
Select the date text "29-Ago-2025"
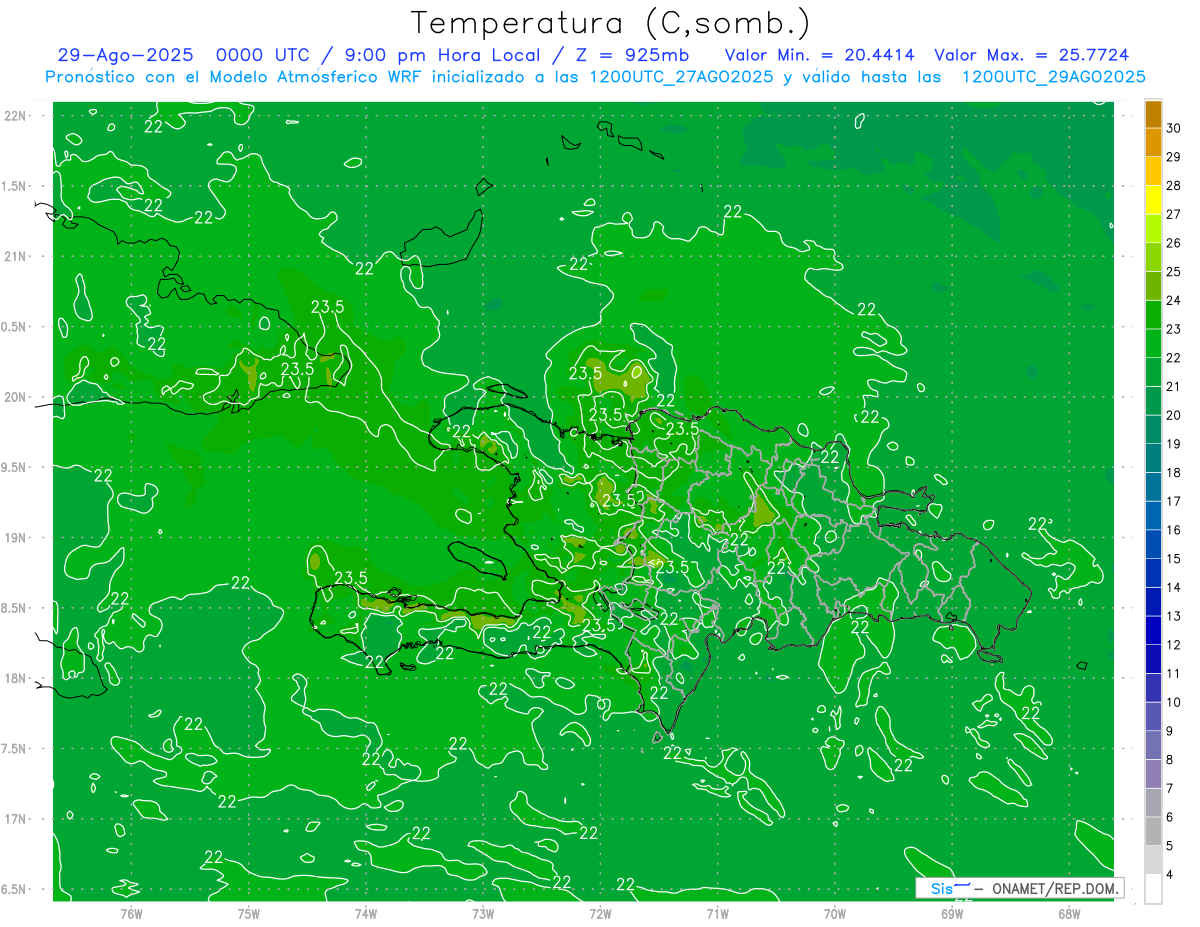click(x=124, y=55)
